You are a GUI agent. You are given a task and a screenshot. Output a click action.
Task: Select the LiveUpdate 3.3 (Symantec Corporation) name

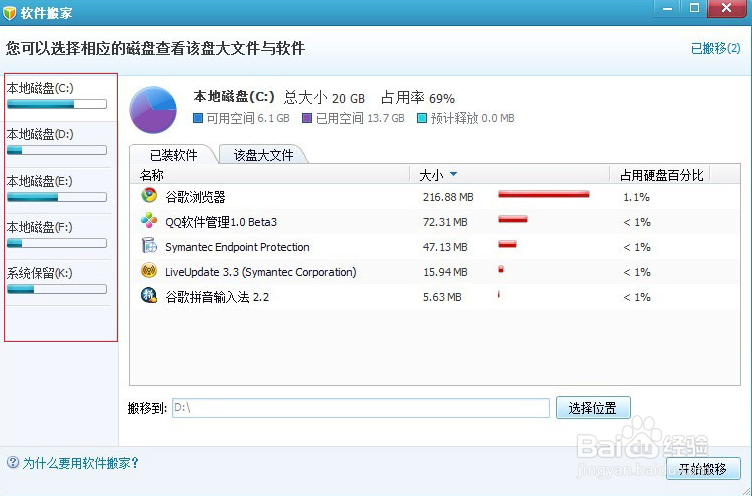[x=260, y=272]
